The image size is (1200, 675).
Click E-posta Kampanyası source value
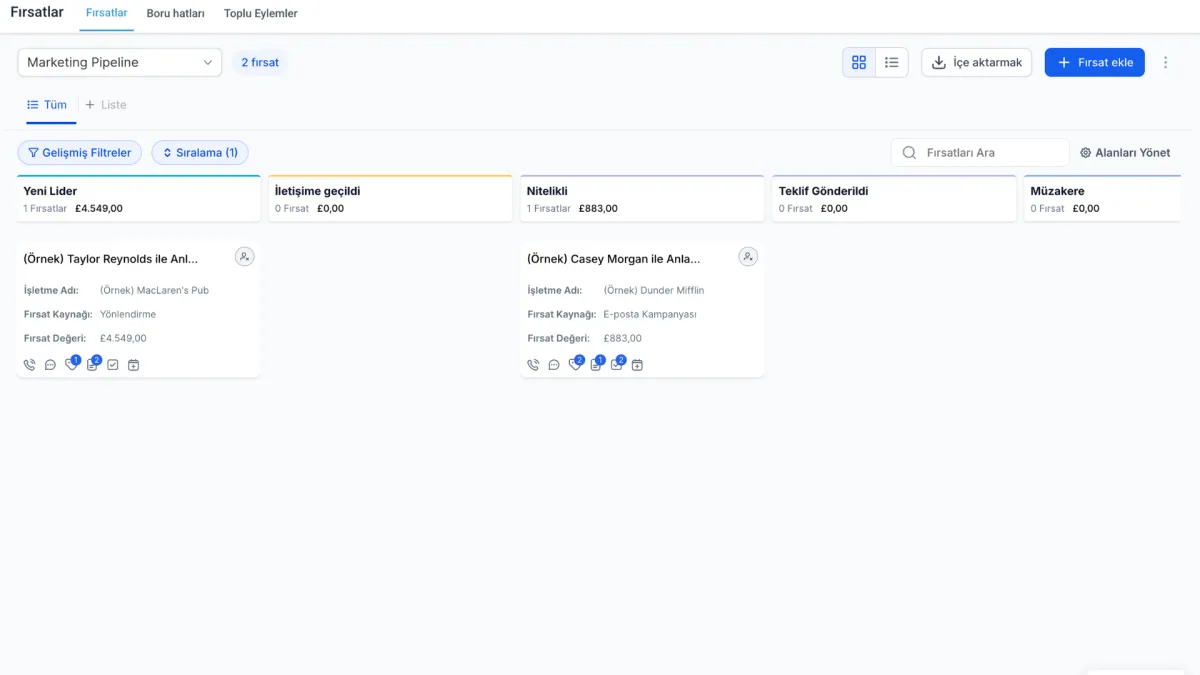coord(650,314)
